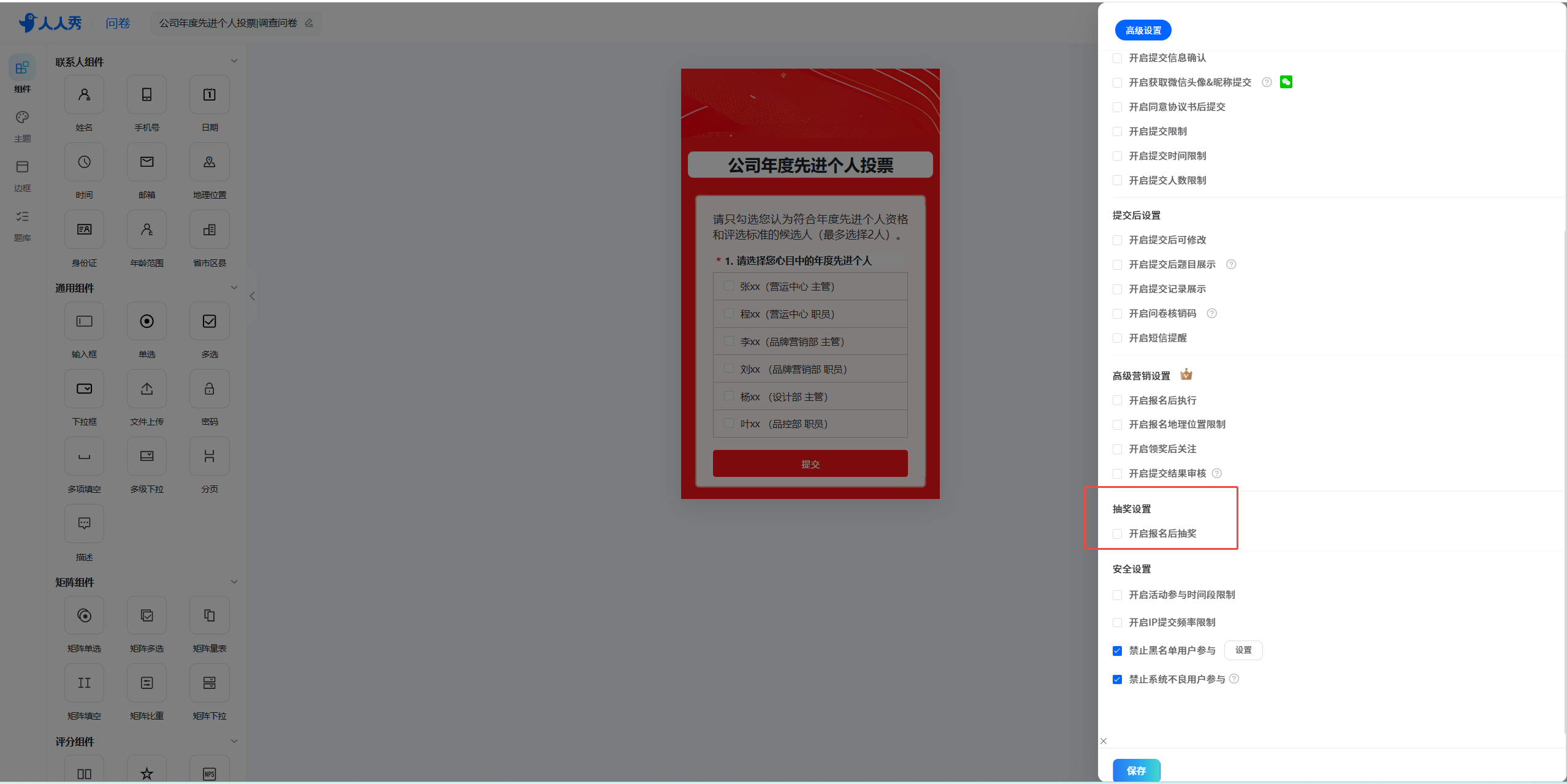The width and height of the screenshot is (1567, 784).
Task: Add the 文件上传 file upload component
Action: tap(147, 389)
